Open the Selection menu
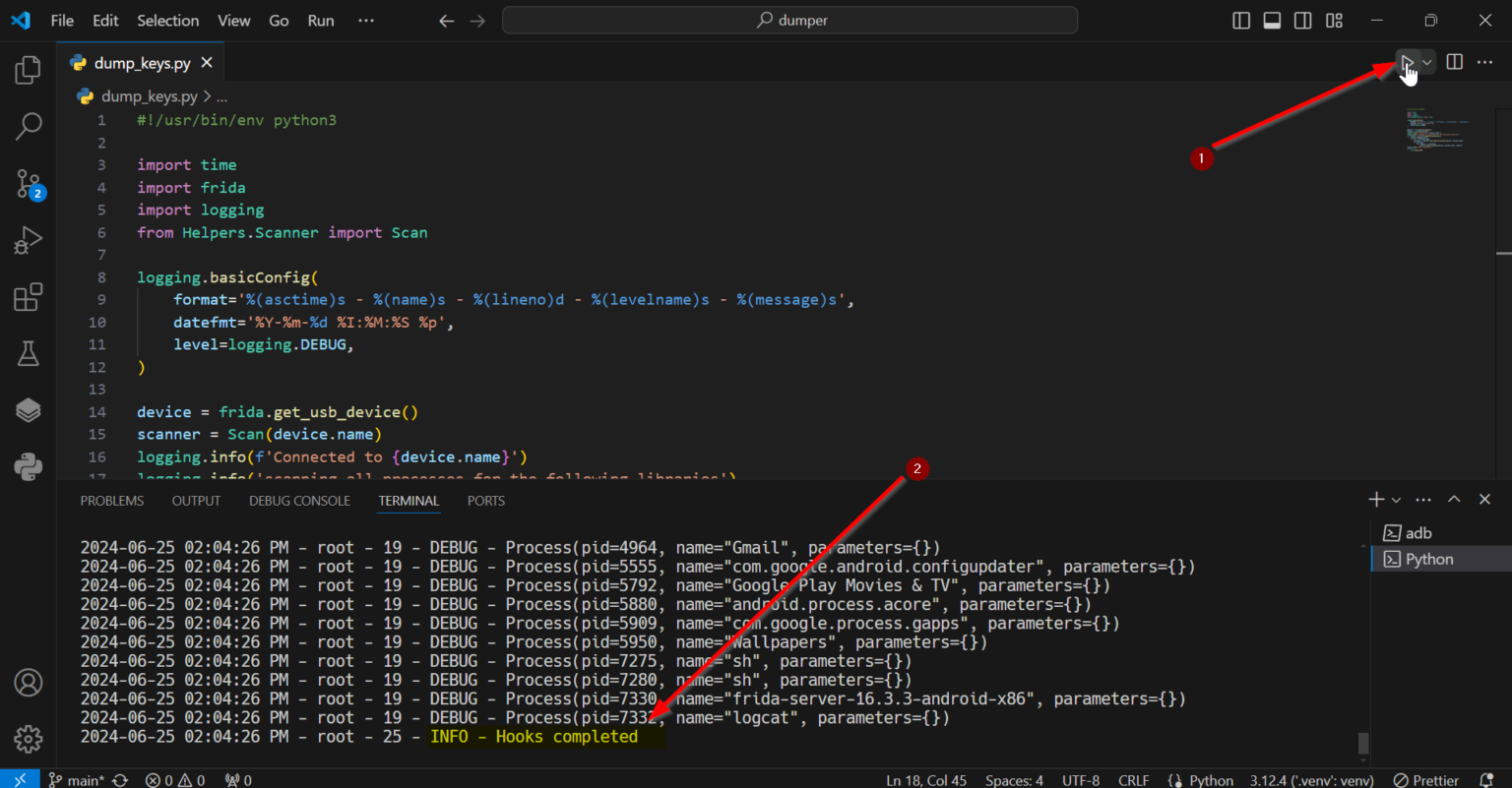The width and height of the screenshot is (1512, 788). tap(167, 20)
